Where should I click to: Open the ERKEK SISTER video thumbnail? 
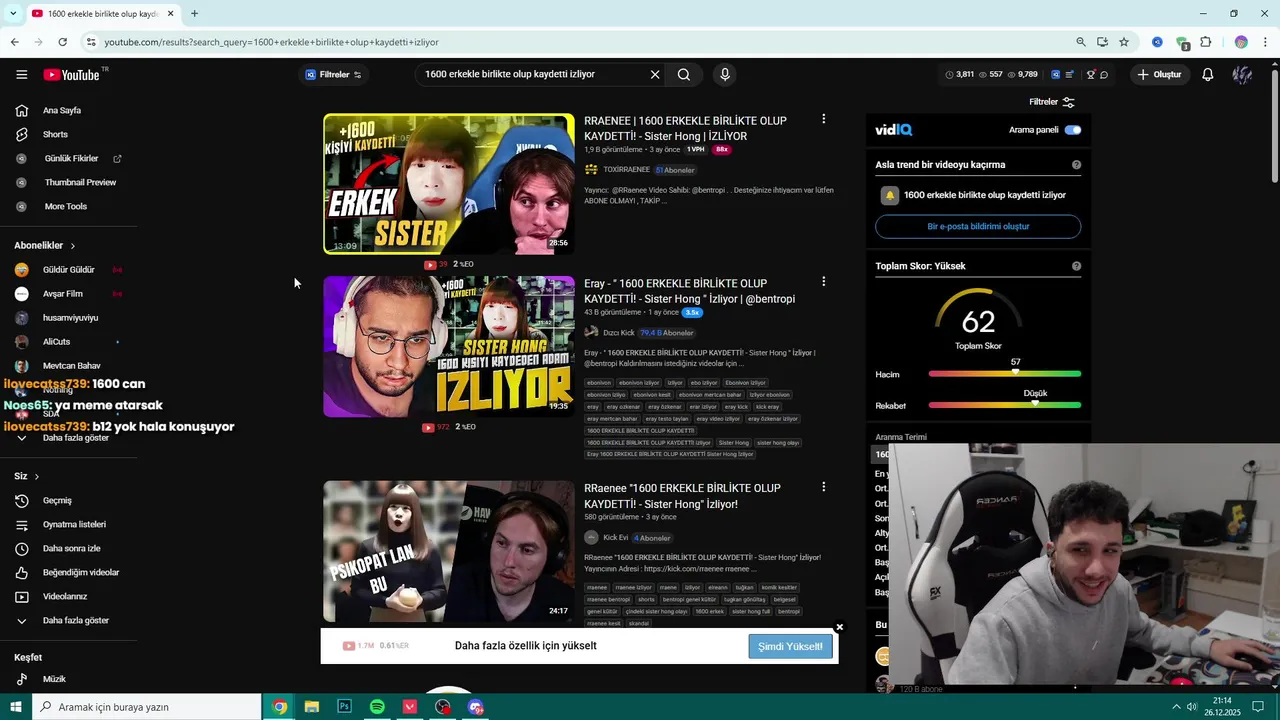[x=449, y=184]
